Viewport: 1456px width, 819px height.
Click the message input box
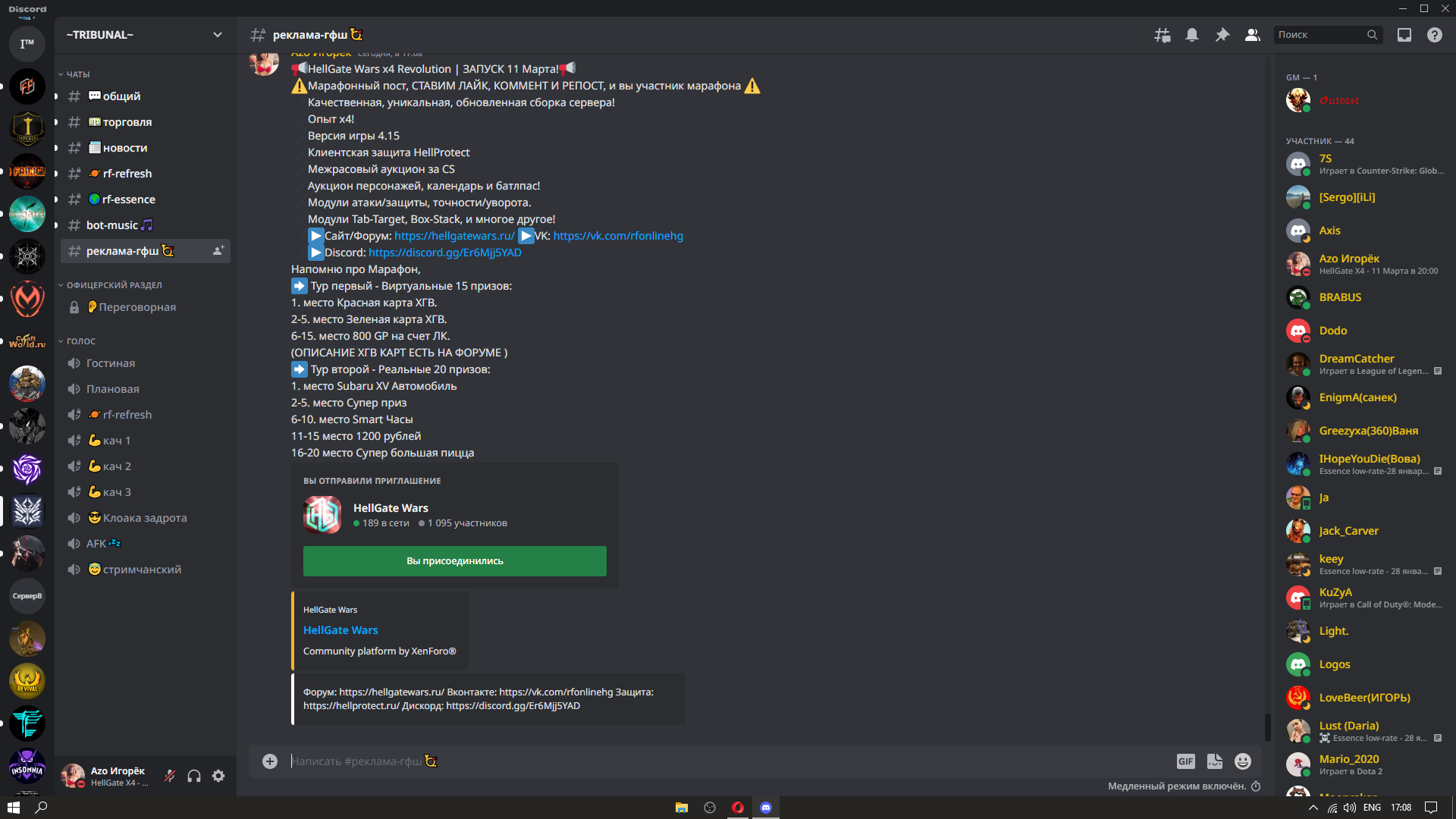[728, 761]
